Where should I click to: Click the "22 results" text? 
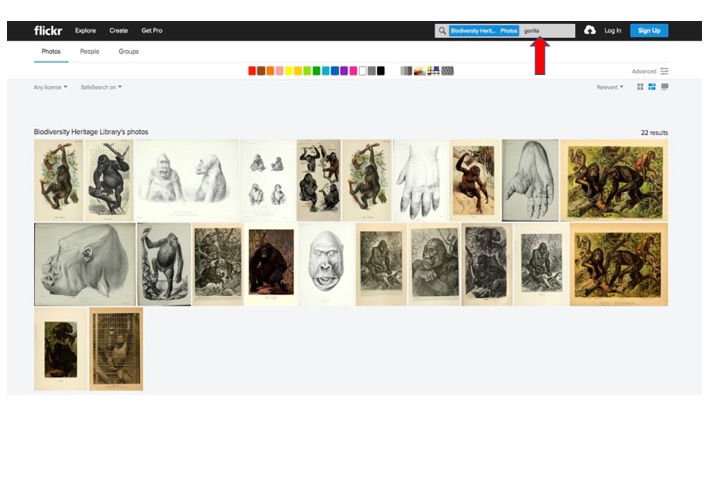(654, 132)
